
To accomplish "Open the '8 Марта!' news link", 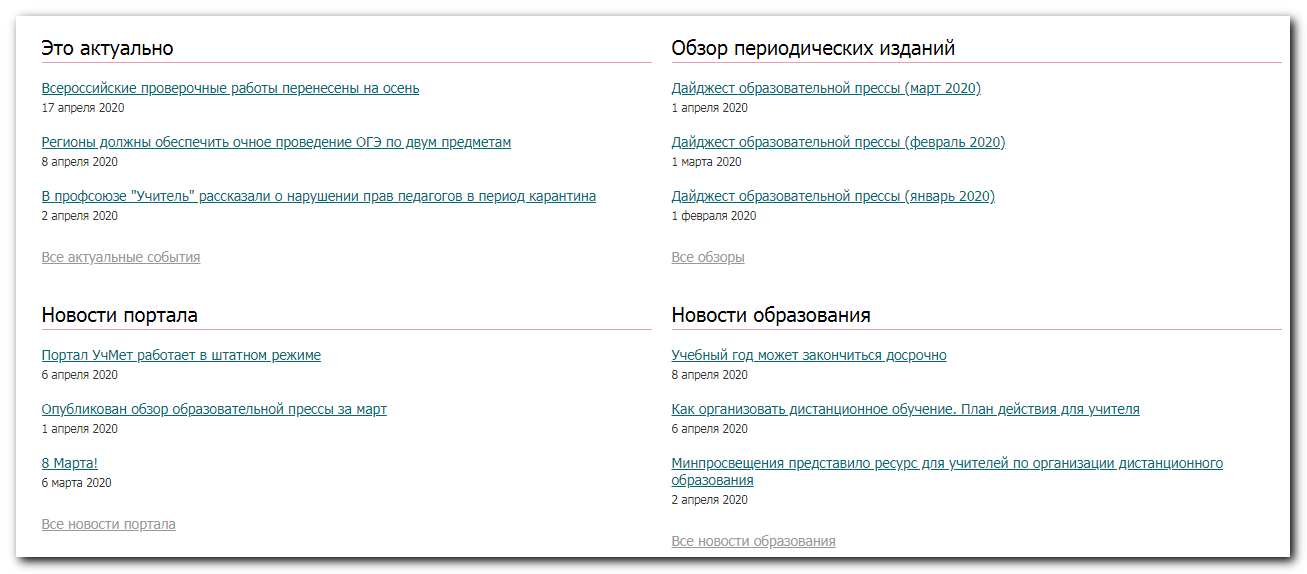I will click(x=70, y=463).
